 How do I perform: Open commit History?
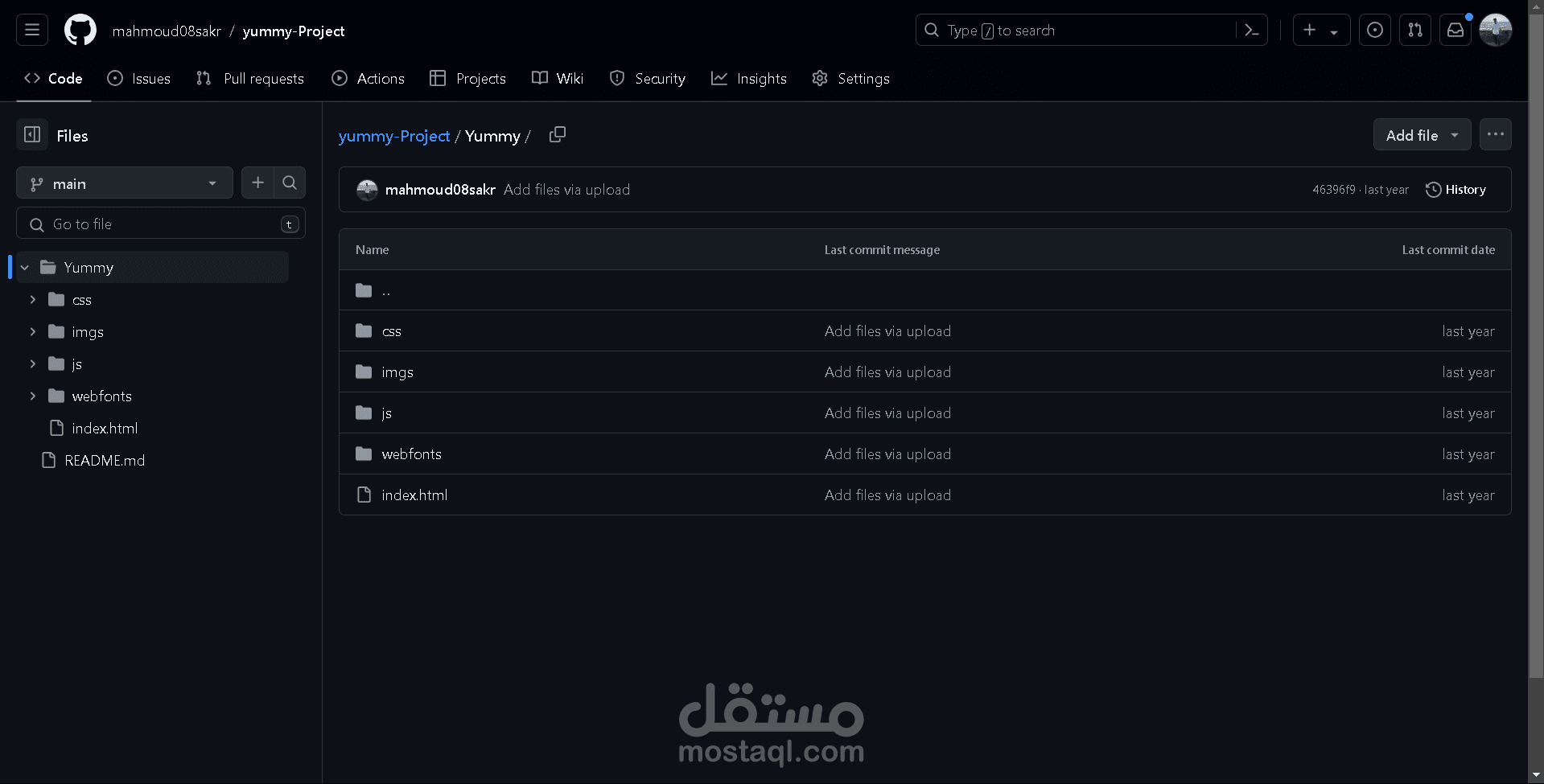[1456, 190]
